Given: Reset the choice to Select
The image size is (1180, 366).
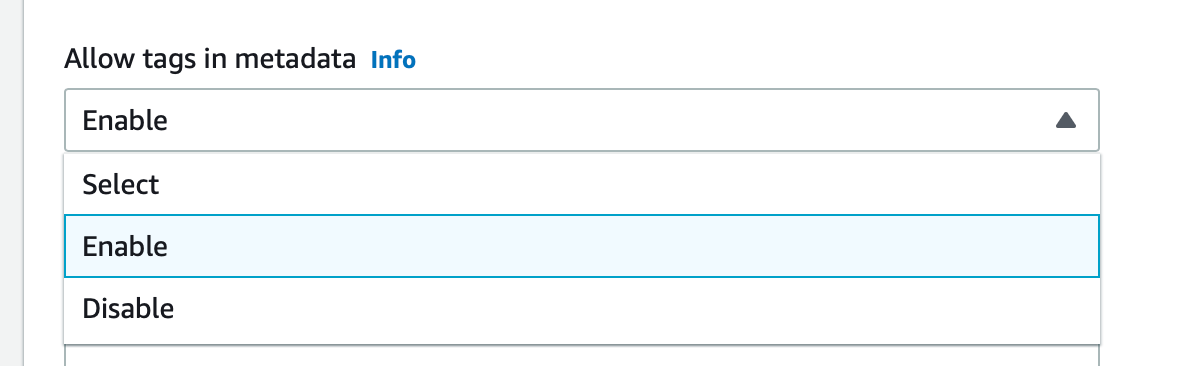Looking at the screenshot, I should click(582, 185).
